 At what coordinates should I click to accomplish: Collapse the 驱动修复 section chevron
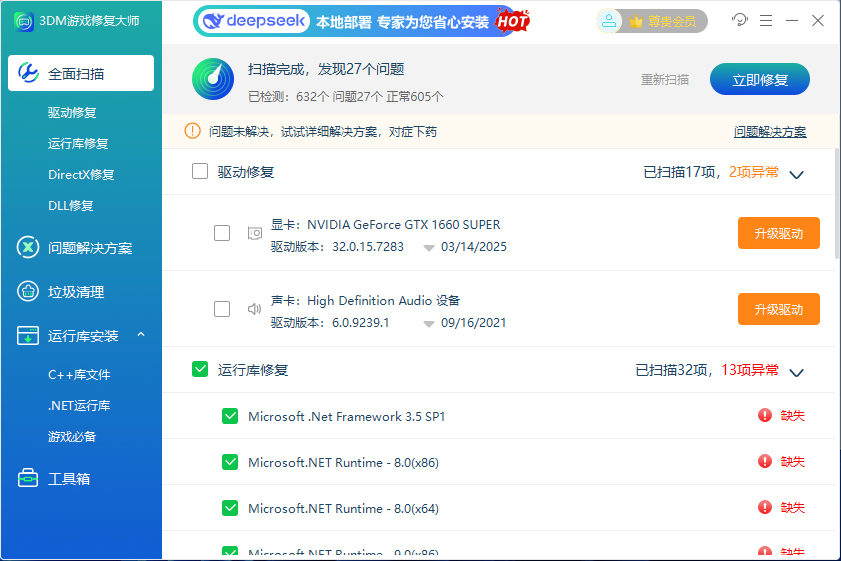(x=796, y=174)
